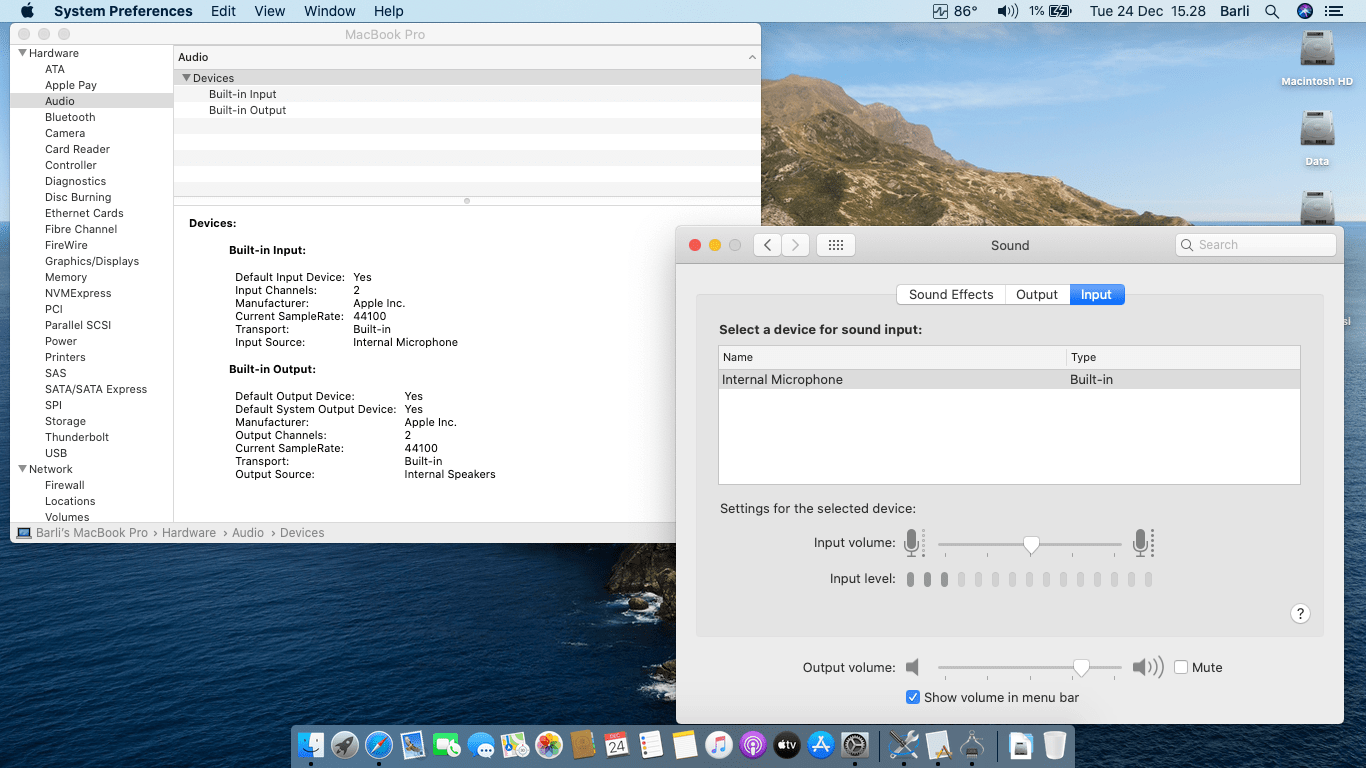Go back using the left chevron button
The image size is (1366, 768).
click(x=767, y=245)
